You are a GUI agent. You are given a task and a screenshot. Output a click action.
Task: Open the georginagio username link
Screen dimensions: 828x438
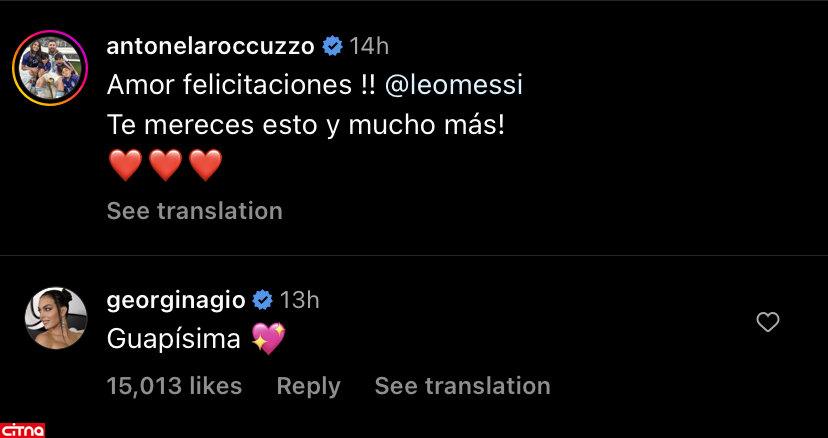pos(175,299)
